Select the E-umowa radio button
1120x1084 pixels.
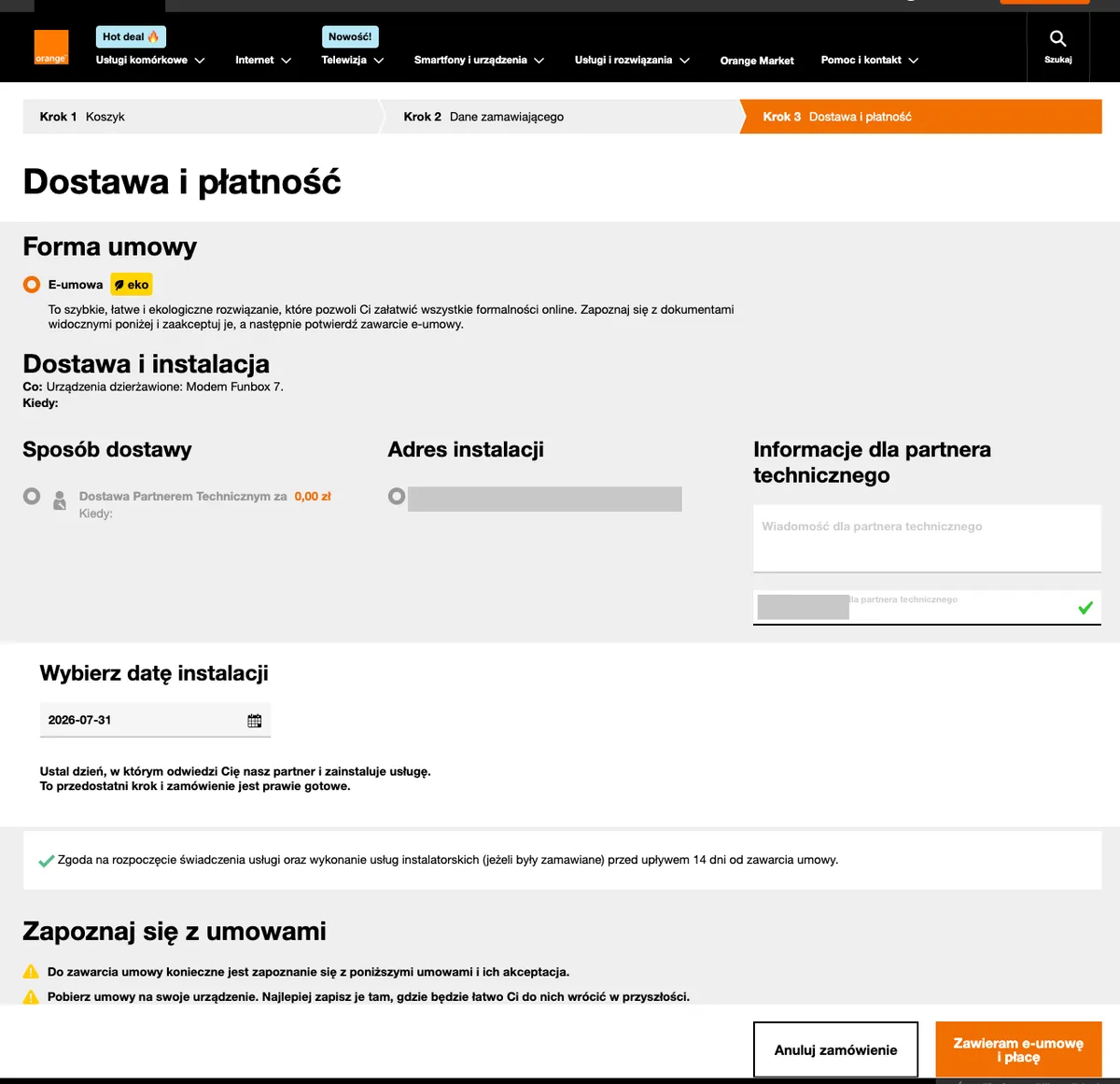[x=32, y=285]
